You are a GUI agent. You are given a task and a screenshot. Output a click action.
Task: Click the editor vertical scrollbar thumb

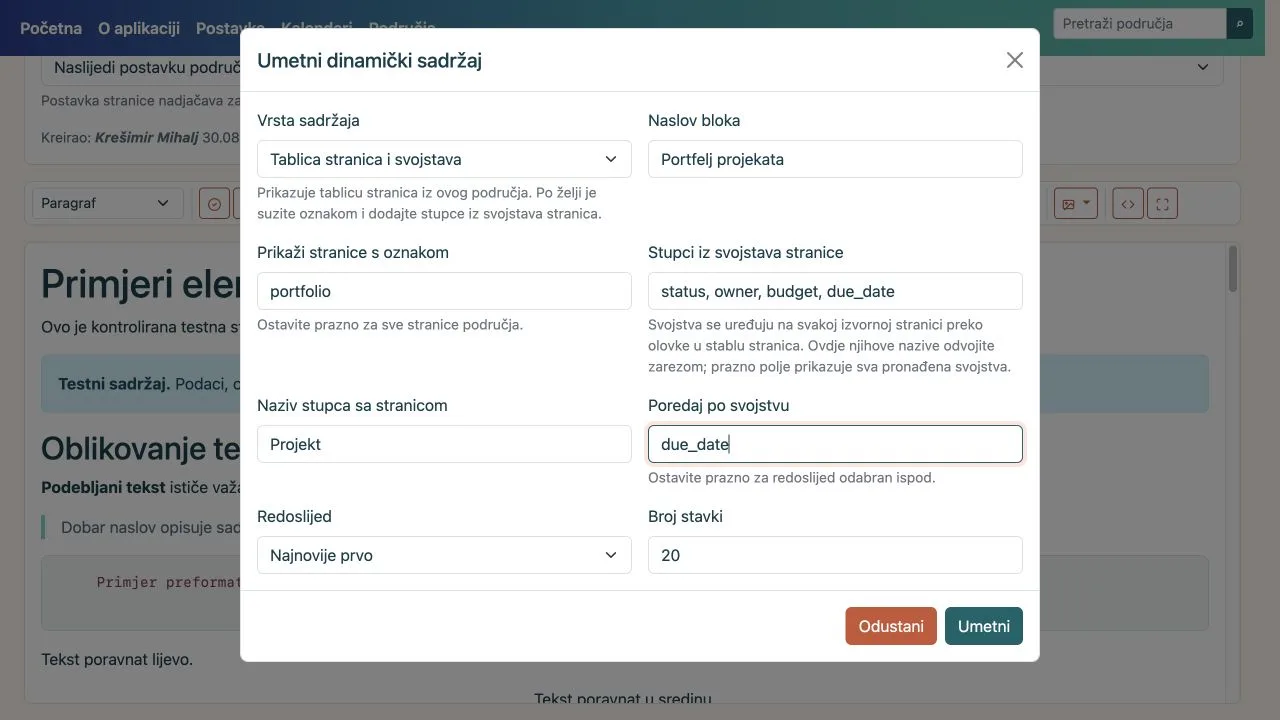[x=1233, y=268]
